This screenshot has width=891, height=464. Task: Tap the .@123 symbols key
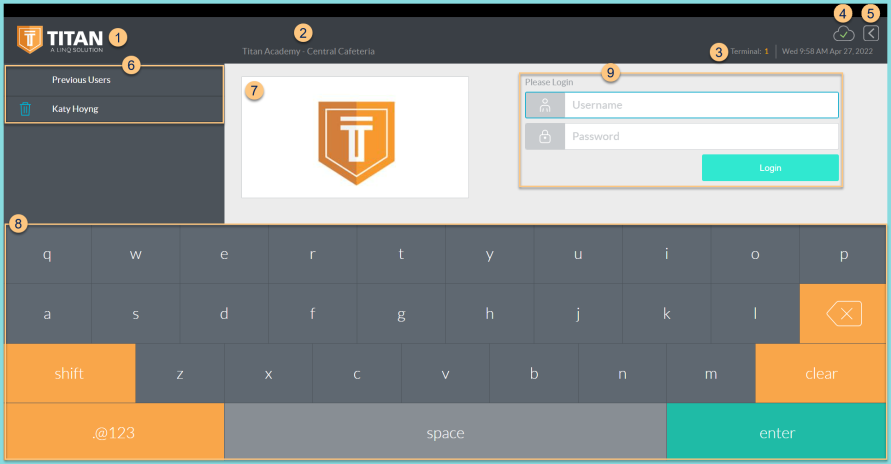pos(114,433)
